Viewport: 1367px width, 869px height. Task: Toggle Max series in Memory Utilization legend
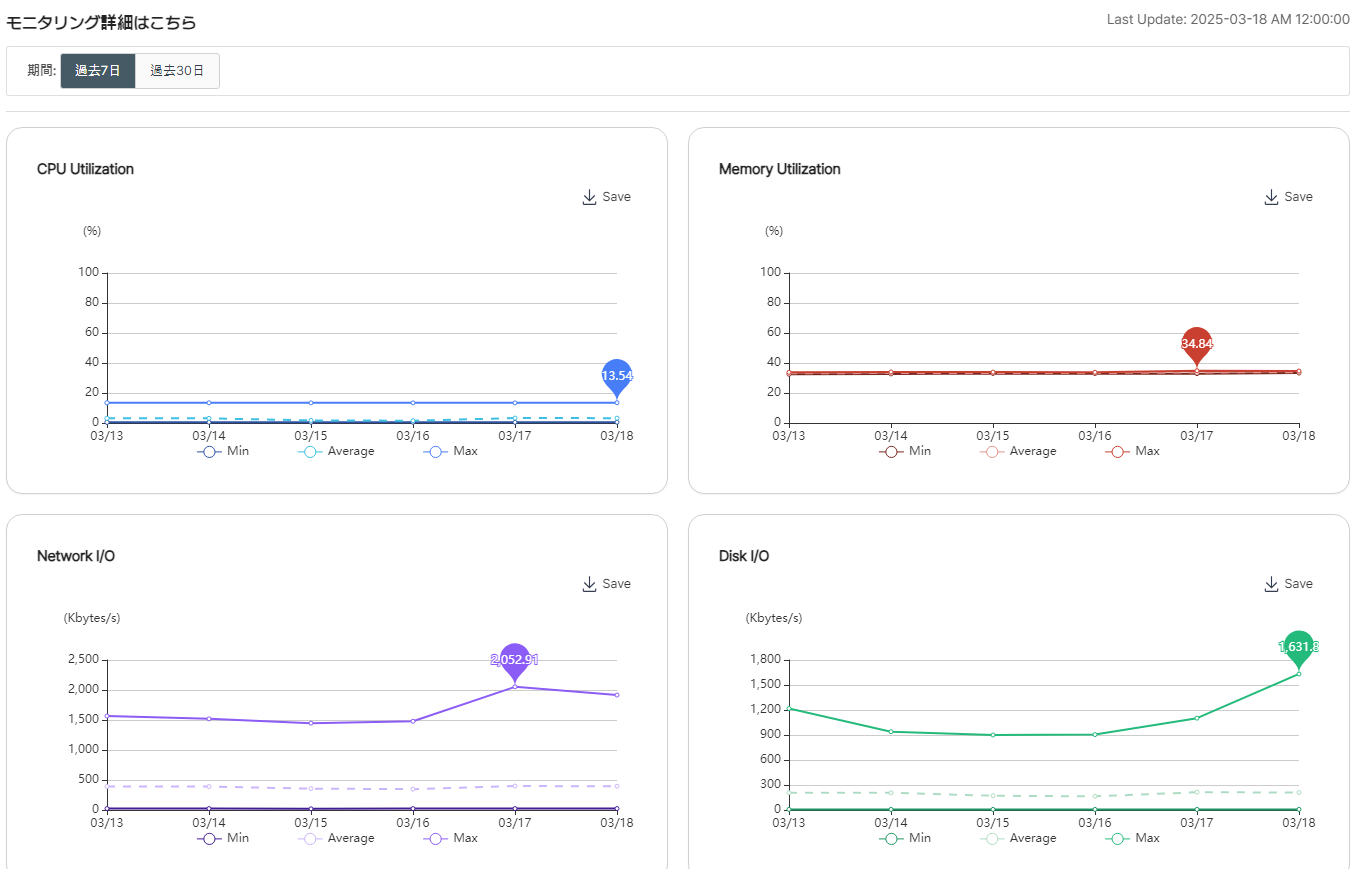[x=1132, y=451]
